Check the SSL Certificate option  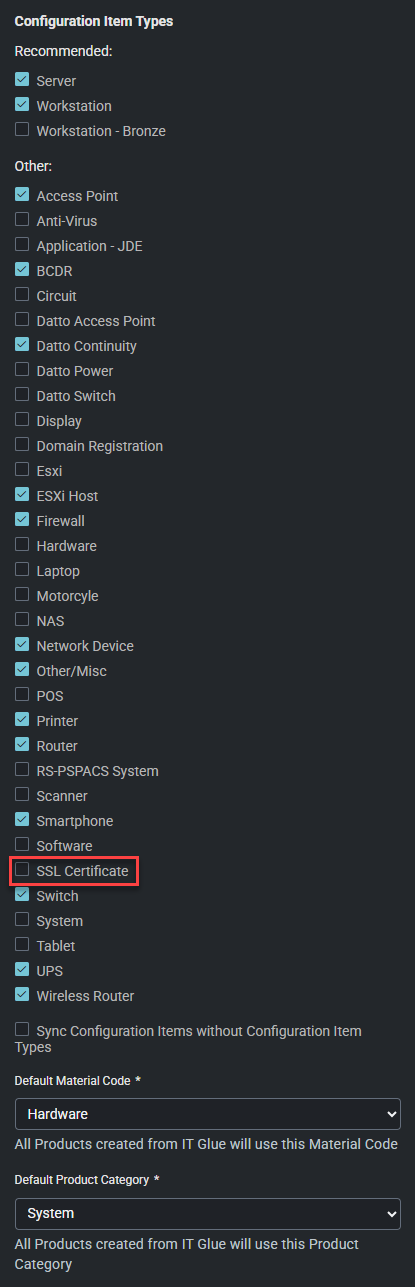tap(22, 870)
